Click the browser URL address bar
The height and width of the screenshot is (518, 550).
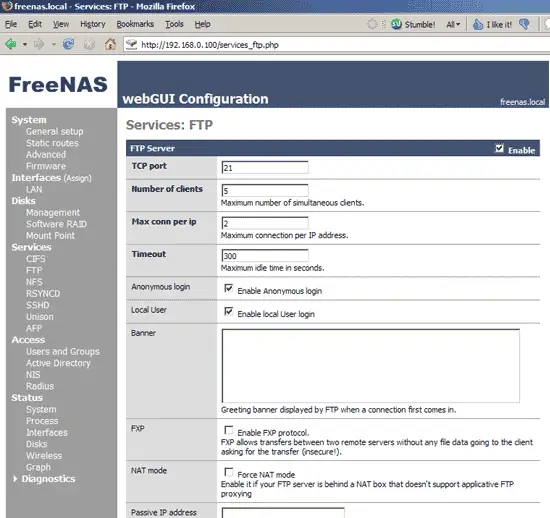pyautogui.click(x=337, y=45)
